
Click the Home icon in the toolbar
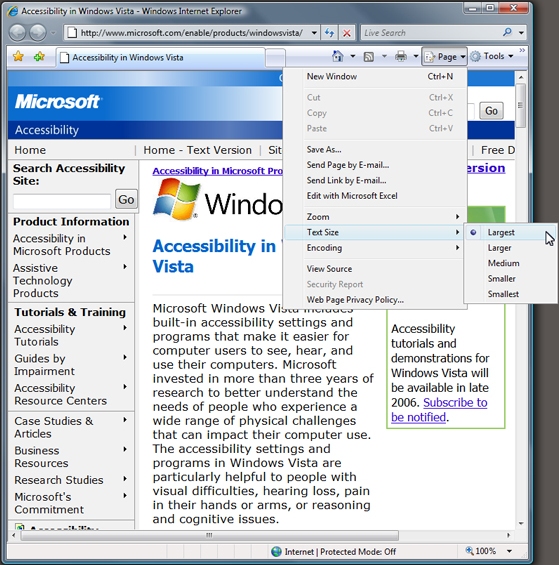338,56
